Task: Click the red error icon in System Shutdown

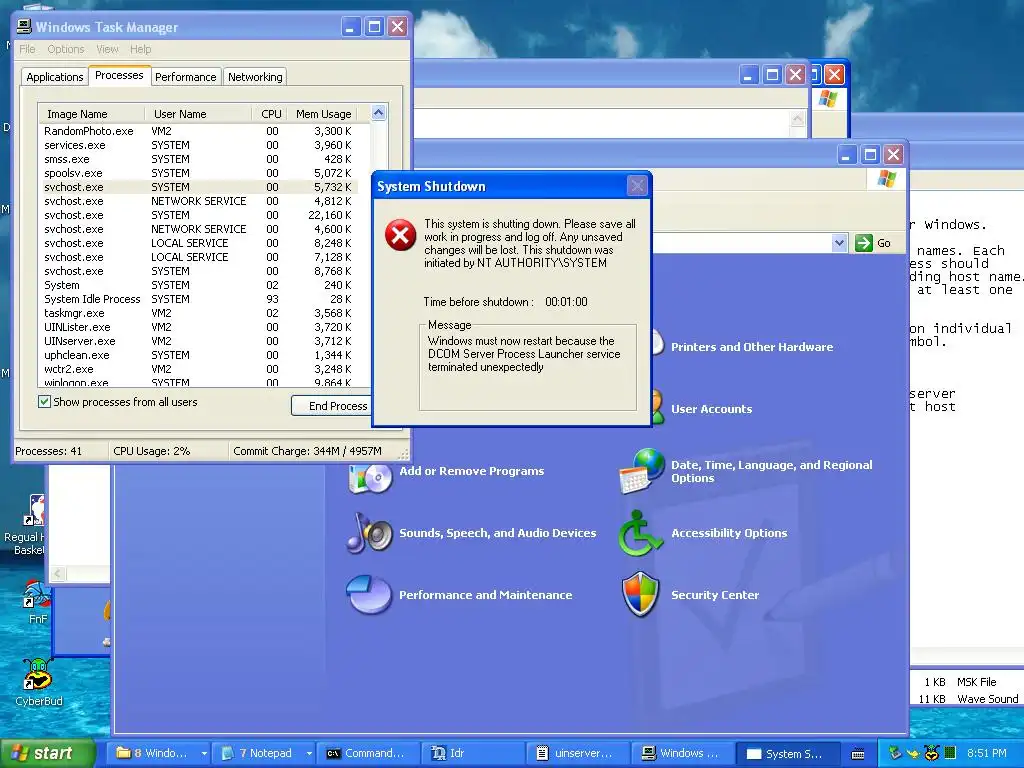Action: point(400,235)
